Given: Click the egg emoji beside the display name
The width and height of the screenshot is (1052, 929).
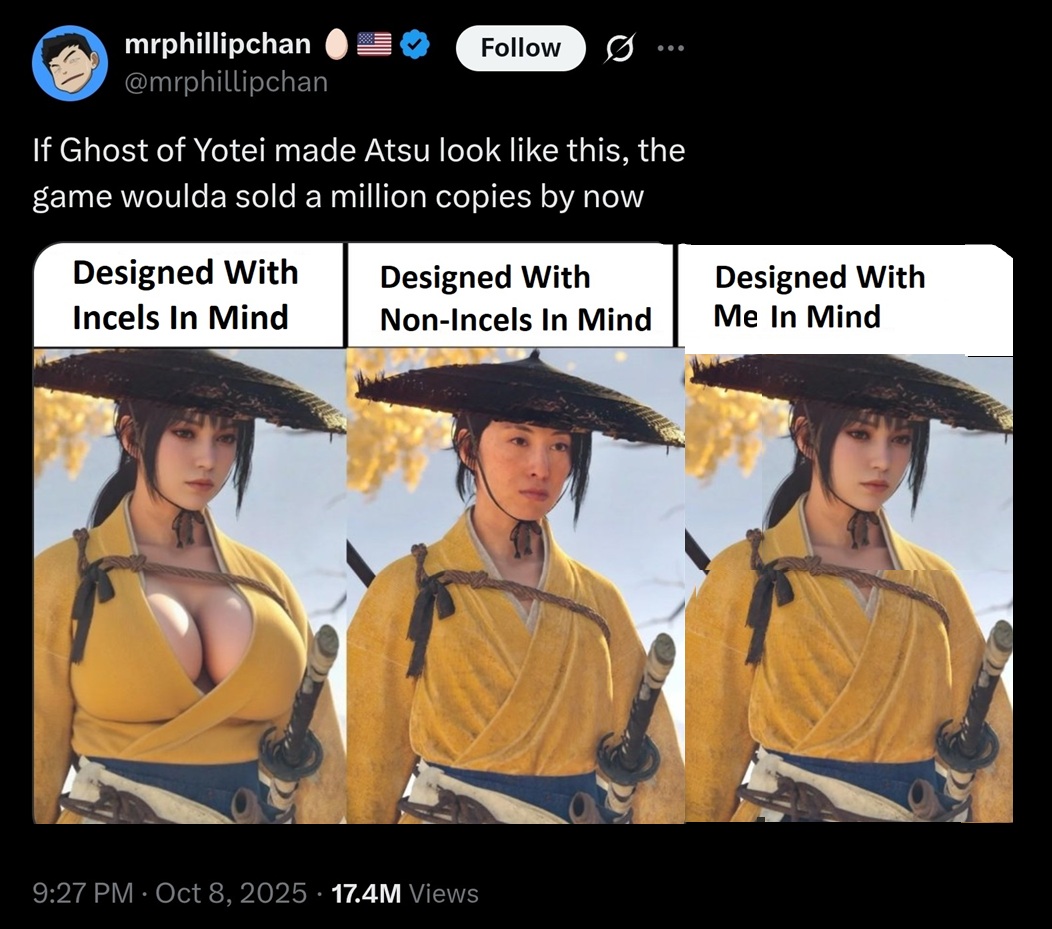Looking at the screenshot, I should click(337, 45).
